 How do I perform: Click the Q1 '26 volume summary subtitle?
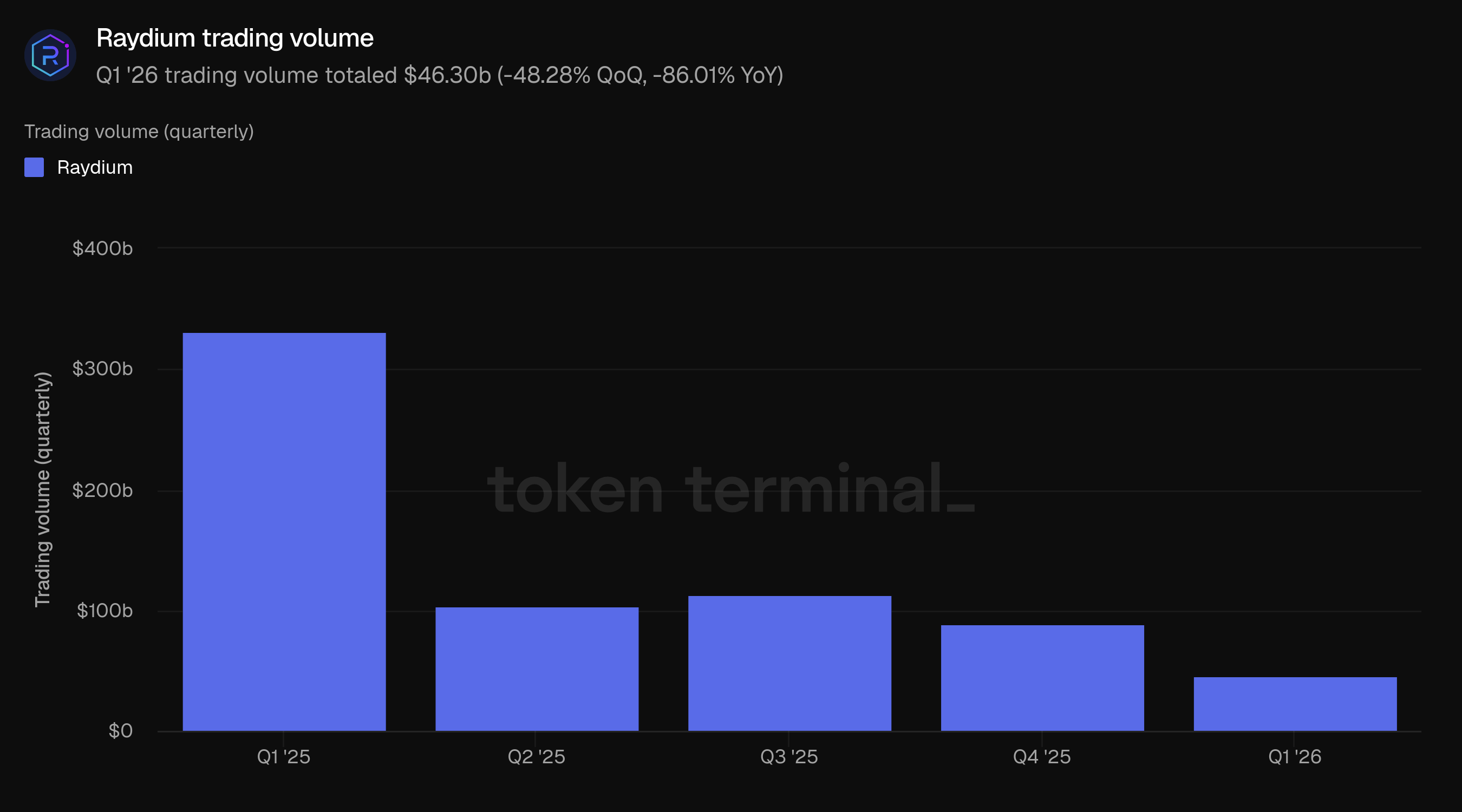[439, 75]
